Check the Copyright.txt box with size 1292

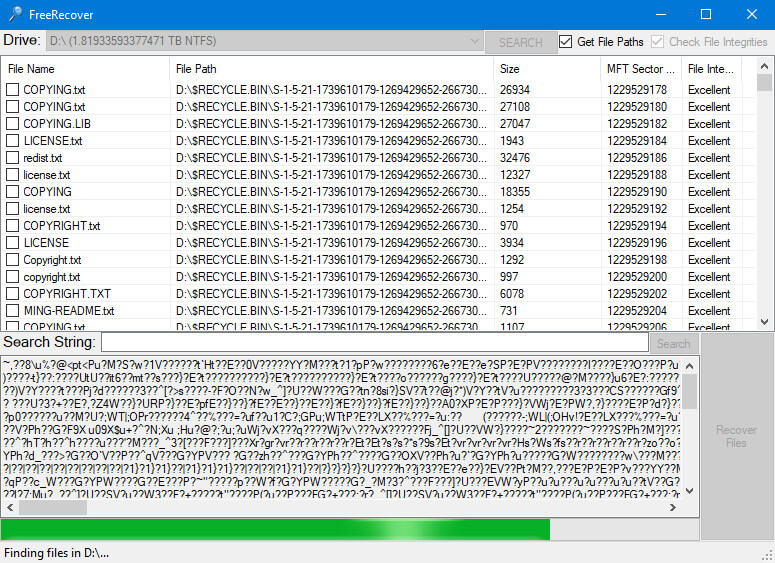tap(12, 260)
